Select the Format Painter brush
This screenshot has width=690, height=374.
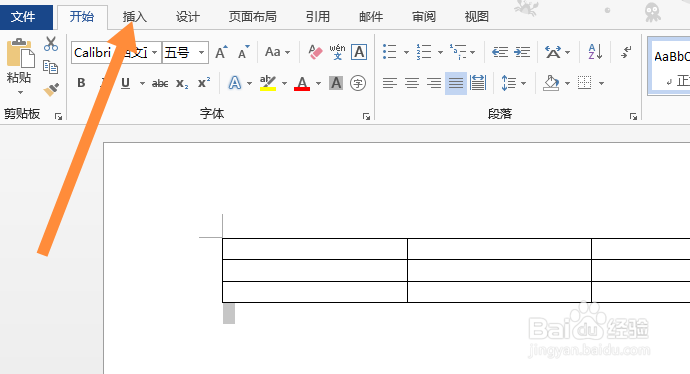[51, 90]
